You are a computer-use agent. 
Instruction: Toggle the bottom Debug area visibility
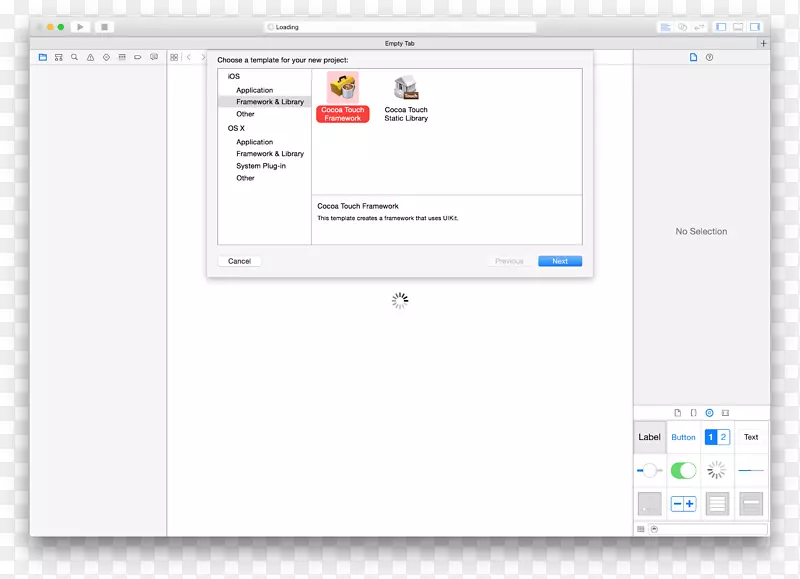coord(738,27)
